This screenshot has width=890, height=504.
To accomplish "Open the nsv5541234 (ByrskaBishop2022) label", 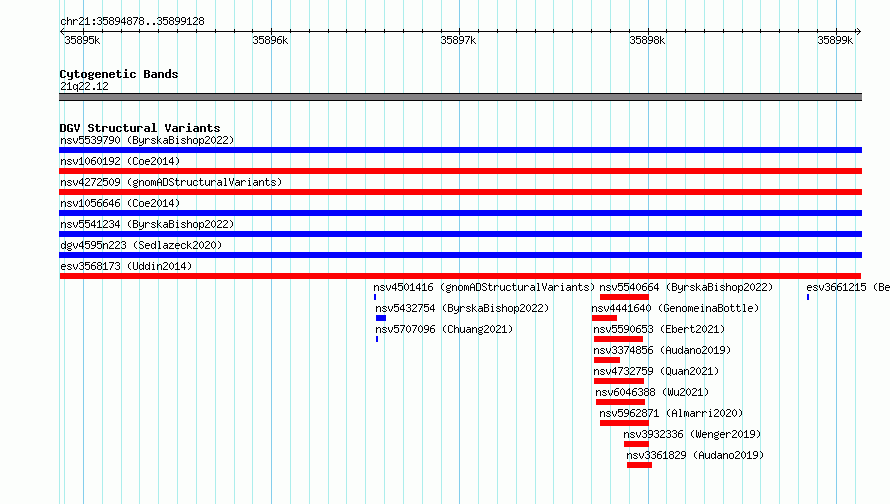I will tap(147, 224).
